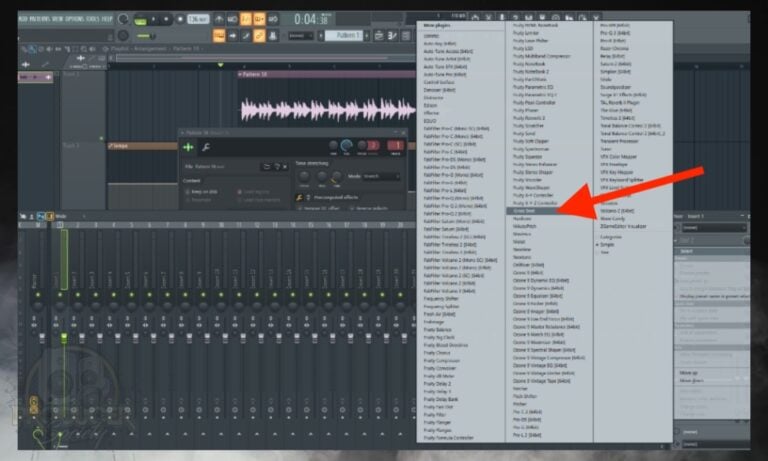Choose Fruity Delay Bank from plugin list
The width and height of the screenshot is (768, 461).
441,399
